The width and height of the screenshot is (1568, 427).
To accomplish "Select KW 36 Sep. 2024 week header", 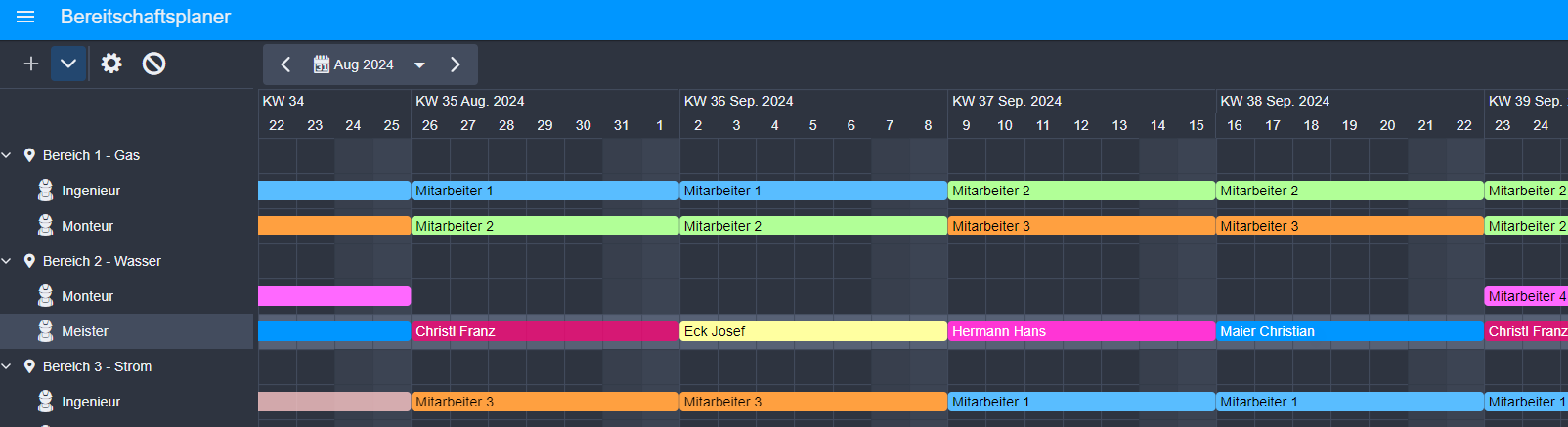I will (813, 101).
